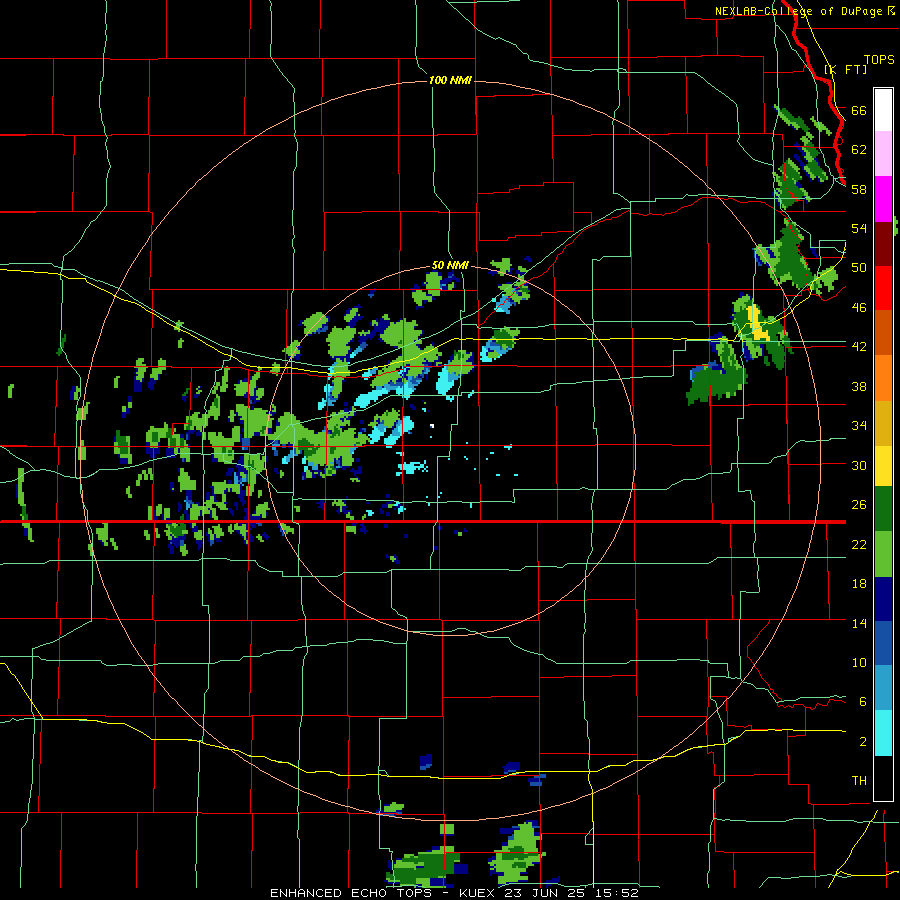The height and width of the screenshot is (900, 900).
Task: Click the "26" legend value
Action: (x=859, y=505)
